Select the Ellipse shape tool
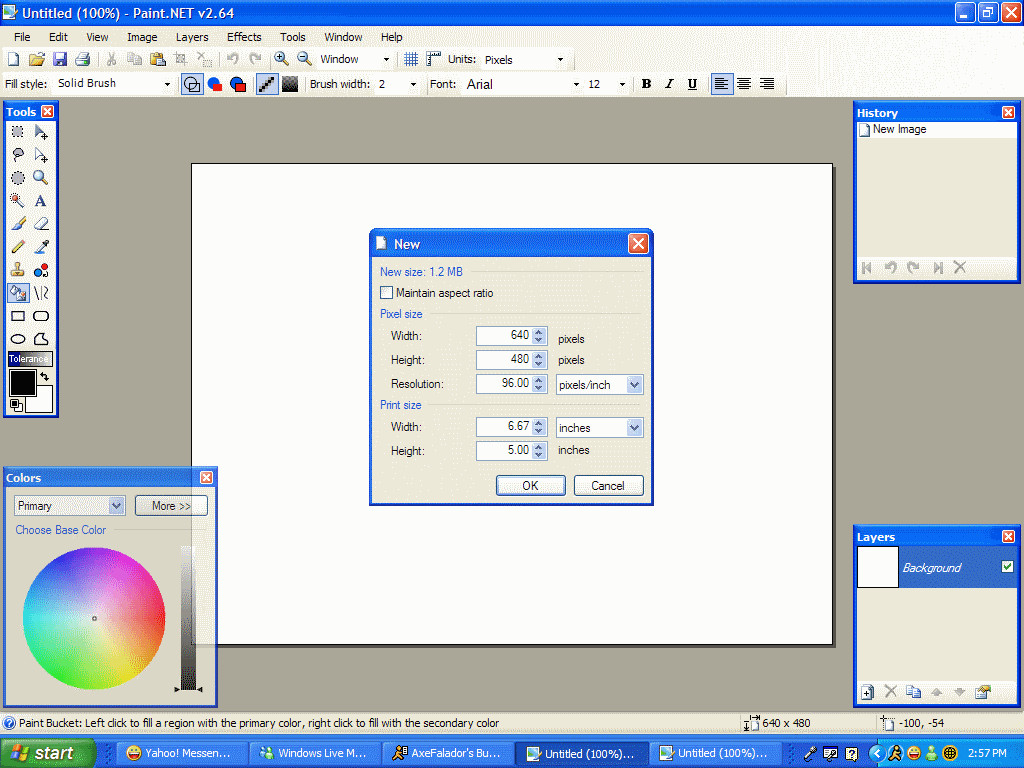 click(x=18, y=339)
